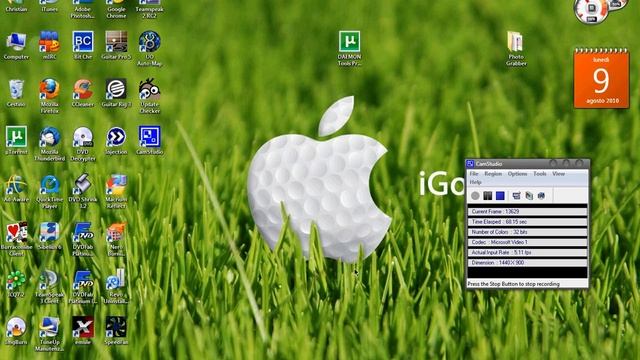Viewport: 640px width, 360px height.
Task: Select the Macrium Reflect shortcut
Action: coord(116,191)
